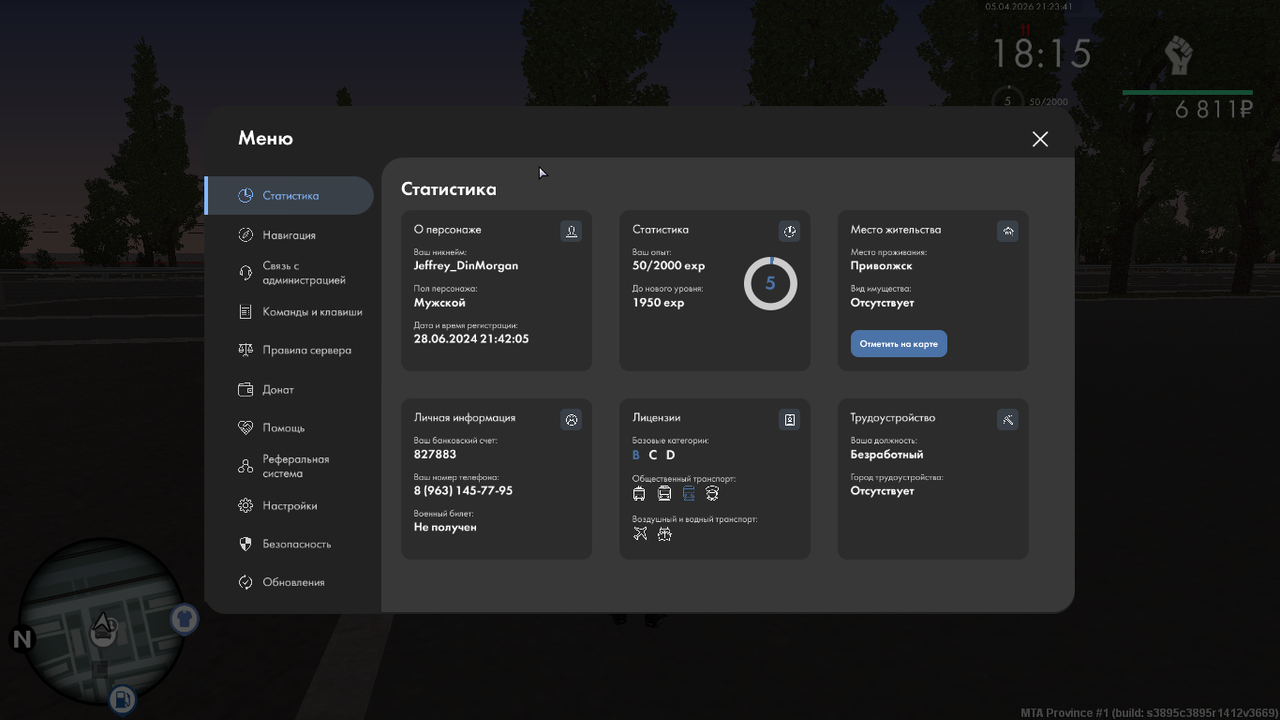This screenshot has width=1280, height=720.
Task: Open Команды и клавиши section
Action: (312, 312)
